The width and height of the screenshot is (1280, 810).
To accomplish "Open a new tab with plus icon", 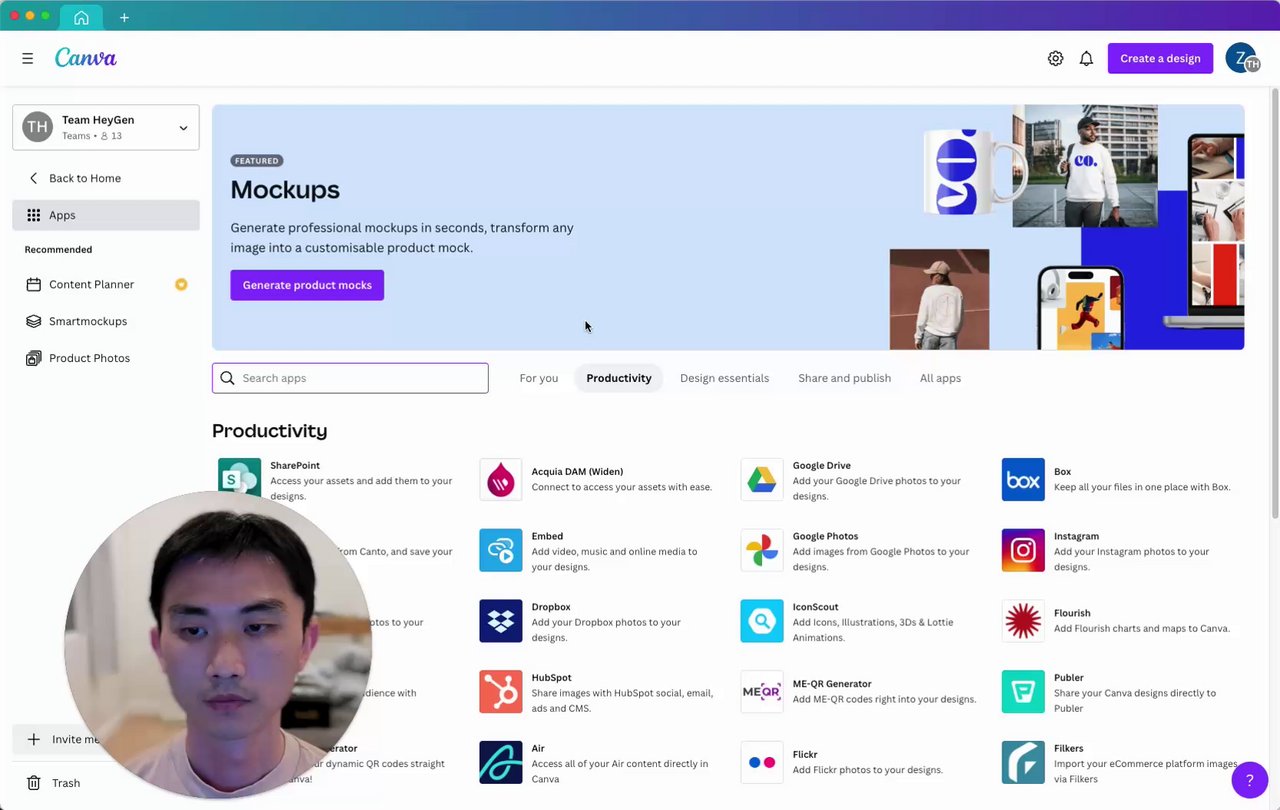I will click(124, 17).
